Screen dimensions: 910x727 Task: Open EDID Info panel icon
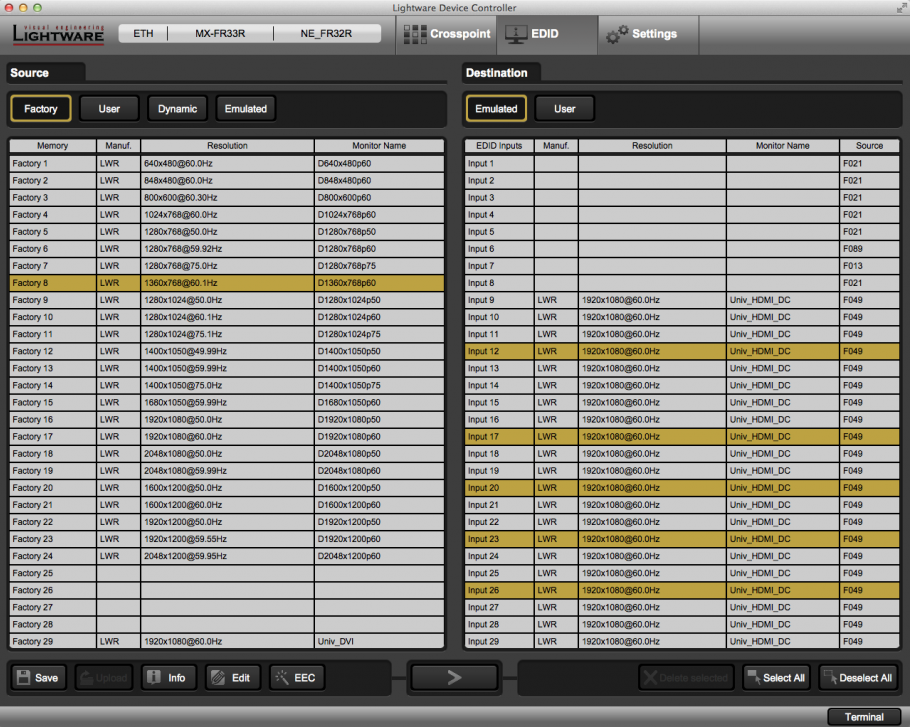point(166,678)
